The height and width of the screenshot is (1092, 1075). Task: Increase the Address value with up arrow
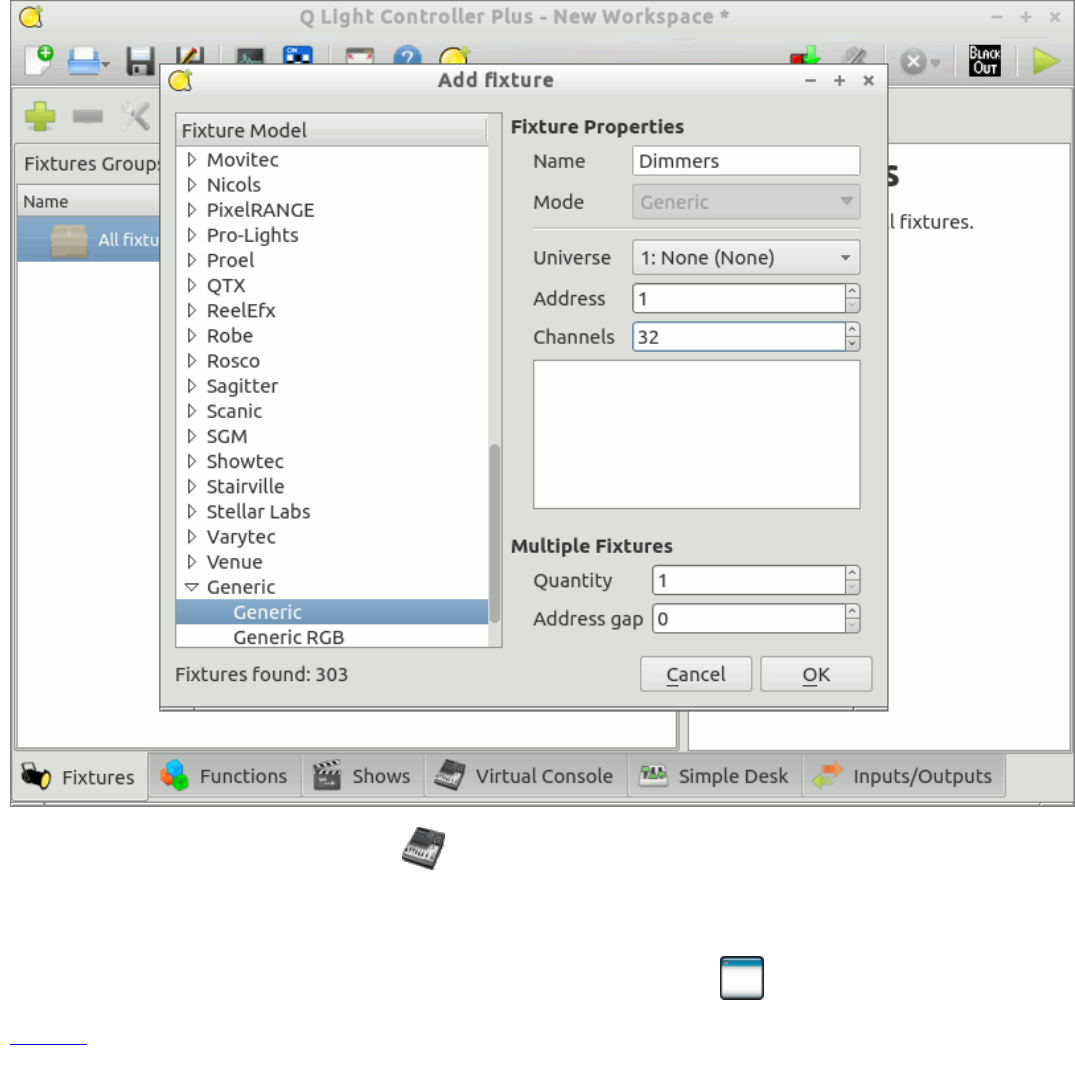point(852,291)
